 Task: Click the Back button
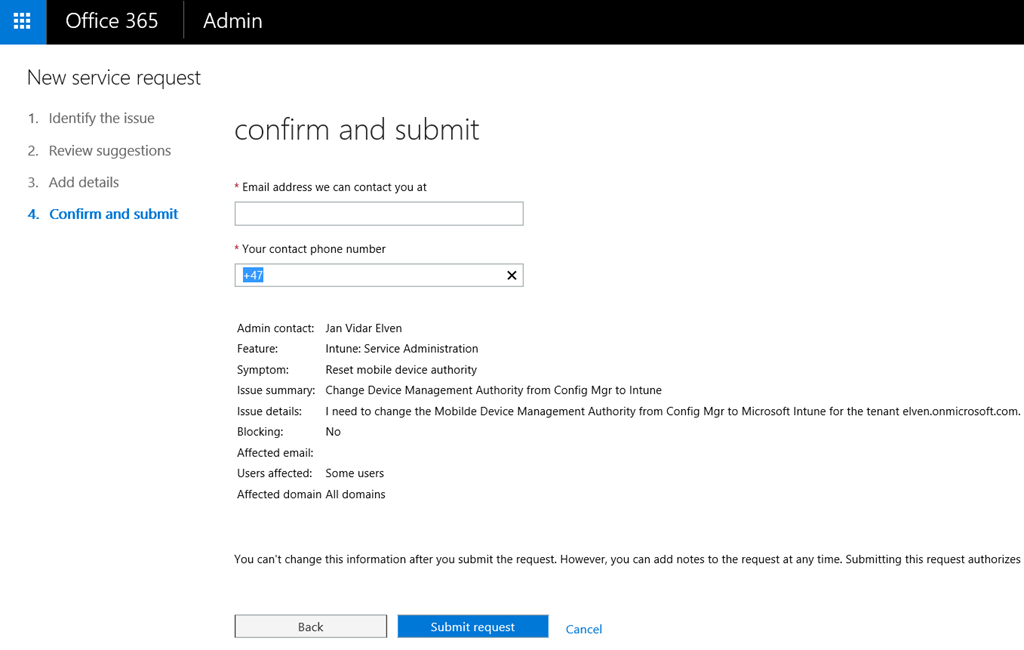tap(311, 626)
